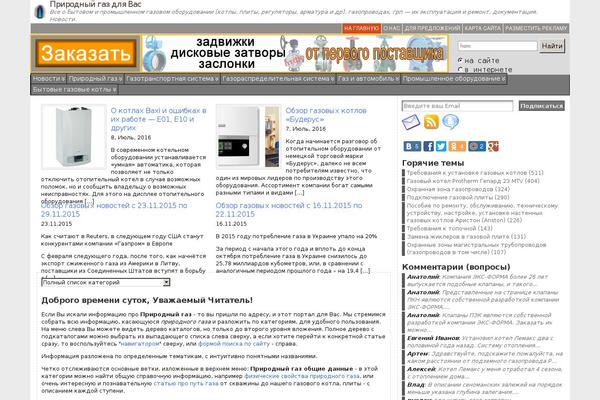This screenshot has height=400, width=600.
Task: Open Анатолий's comment 'Компания ЭКС-ФОРМА более 26 лет'
Action: pyautogui.click(x=478, y=280)
